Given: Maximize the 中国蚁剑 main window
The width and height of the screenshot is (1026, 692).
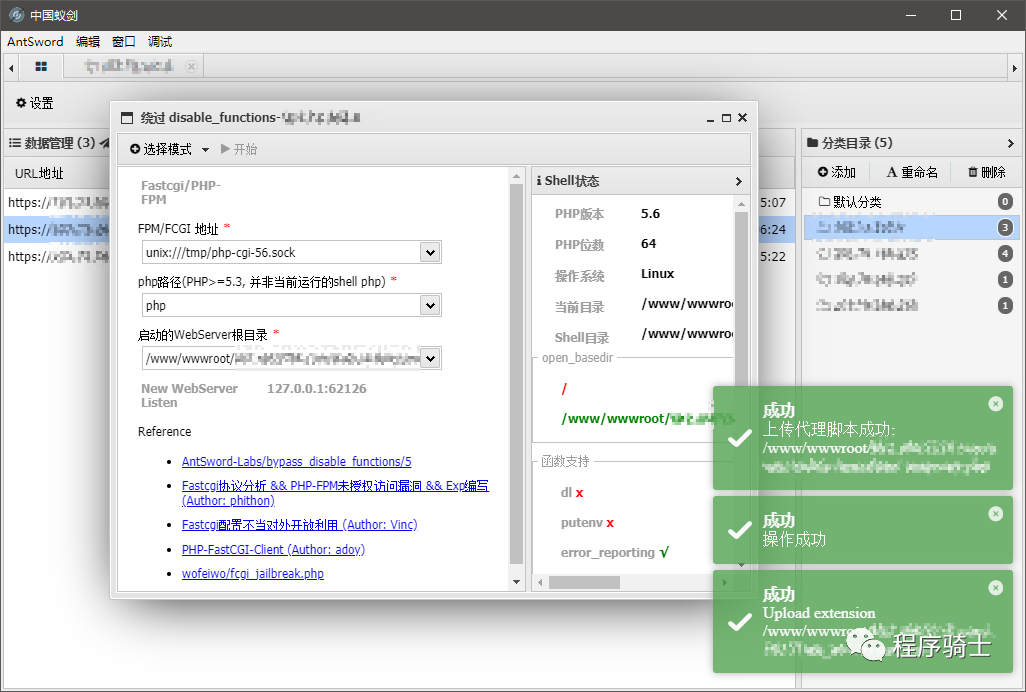Looking at the screenshot, I should 956,15.
